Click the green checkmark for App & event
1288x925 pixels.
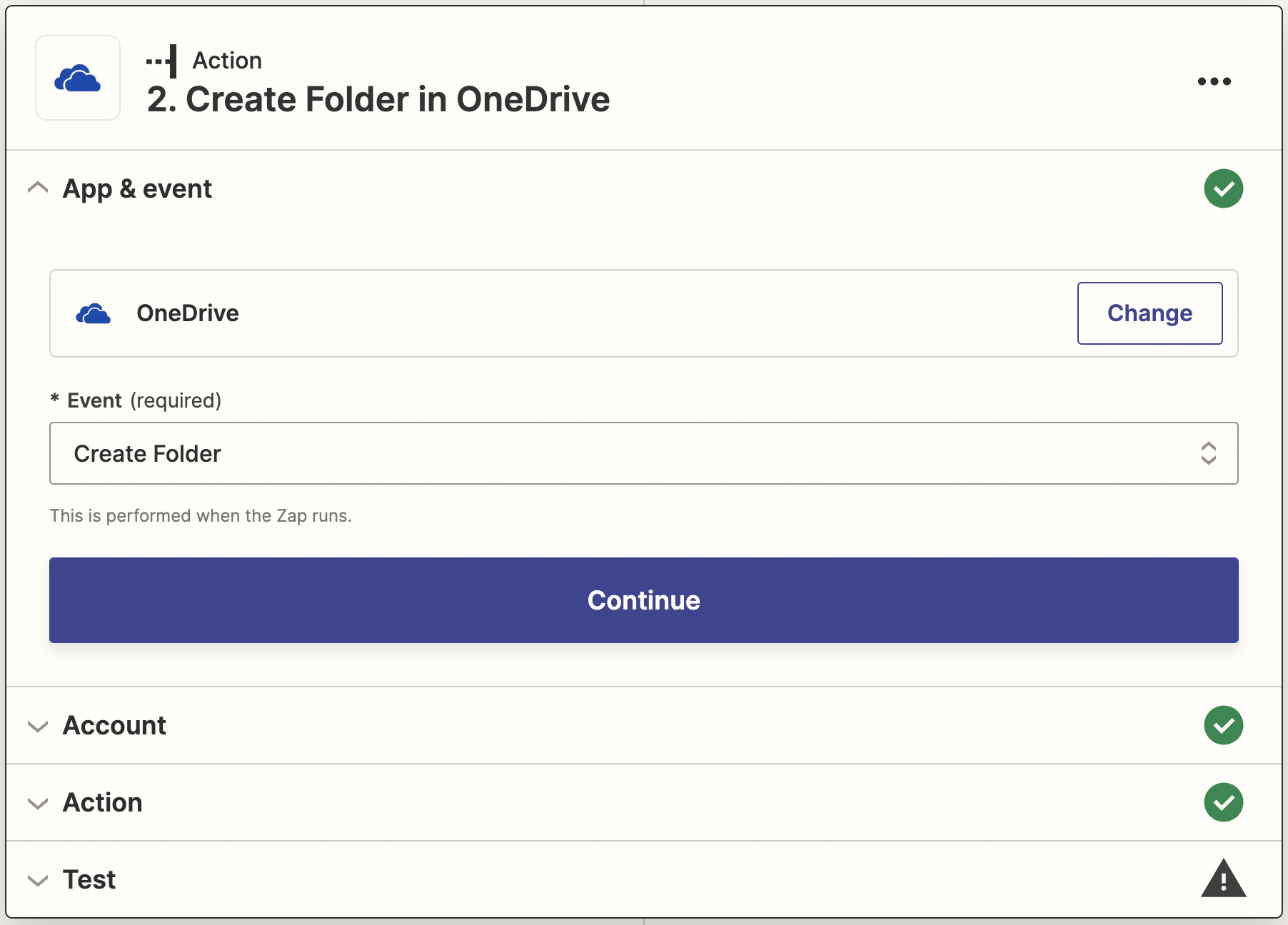pyautogui.click(x=1223, y=188)
